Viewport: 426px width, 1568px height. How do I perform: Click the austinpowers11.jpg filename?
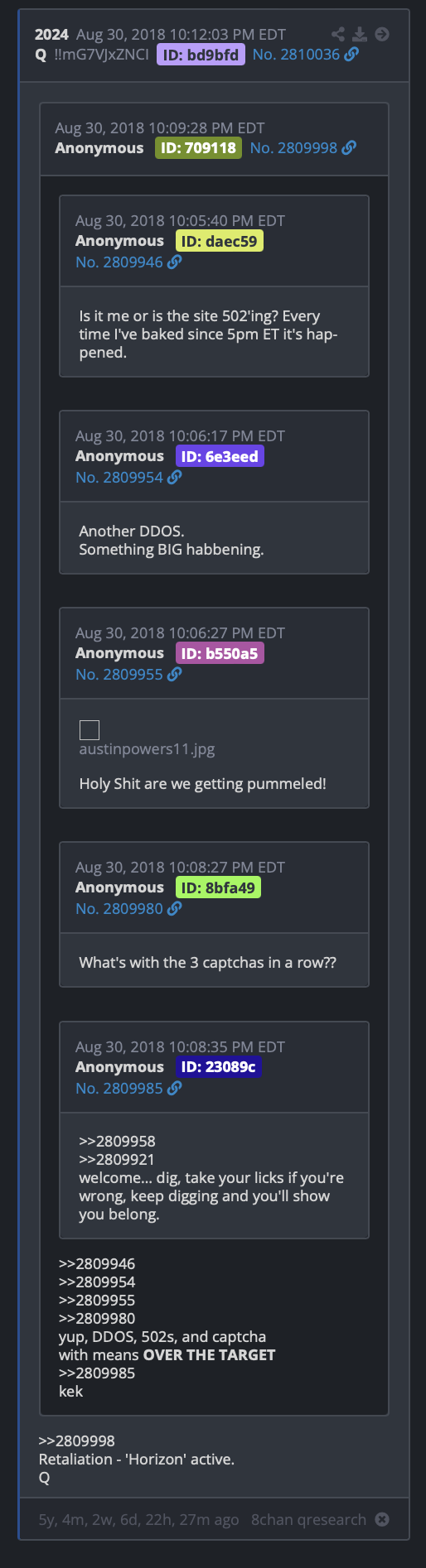point(147,749)
